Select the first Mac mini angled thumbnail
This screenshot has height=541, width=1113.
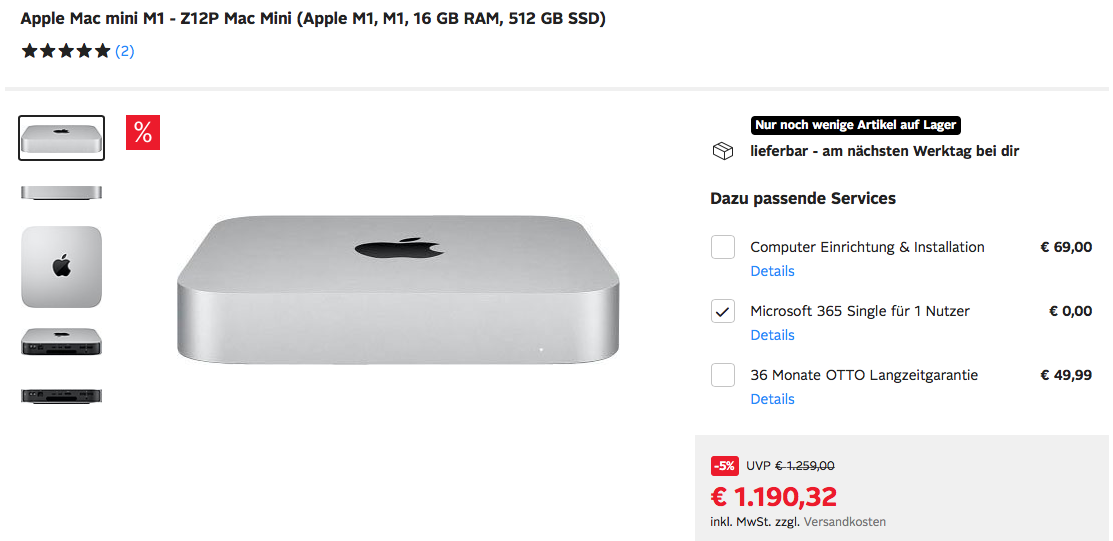[61, 138]
